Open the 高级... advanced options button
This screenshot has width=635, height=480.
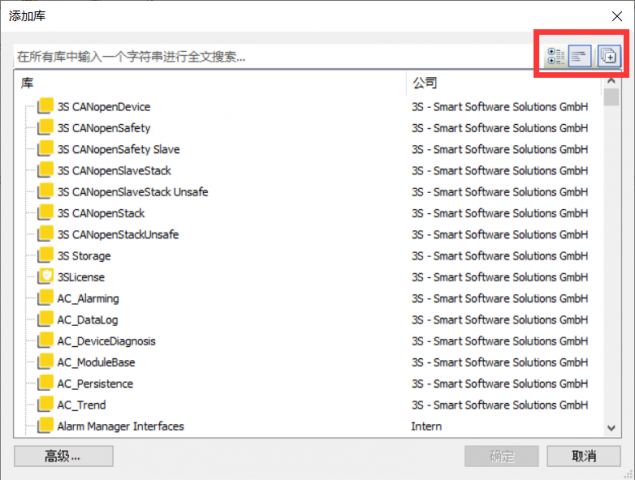click(x=63, y=456)
